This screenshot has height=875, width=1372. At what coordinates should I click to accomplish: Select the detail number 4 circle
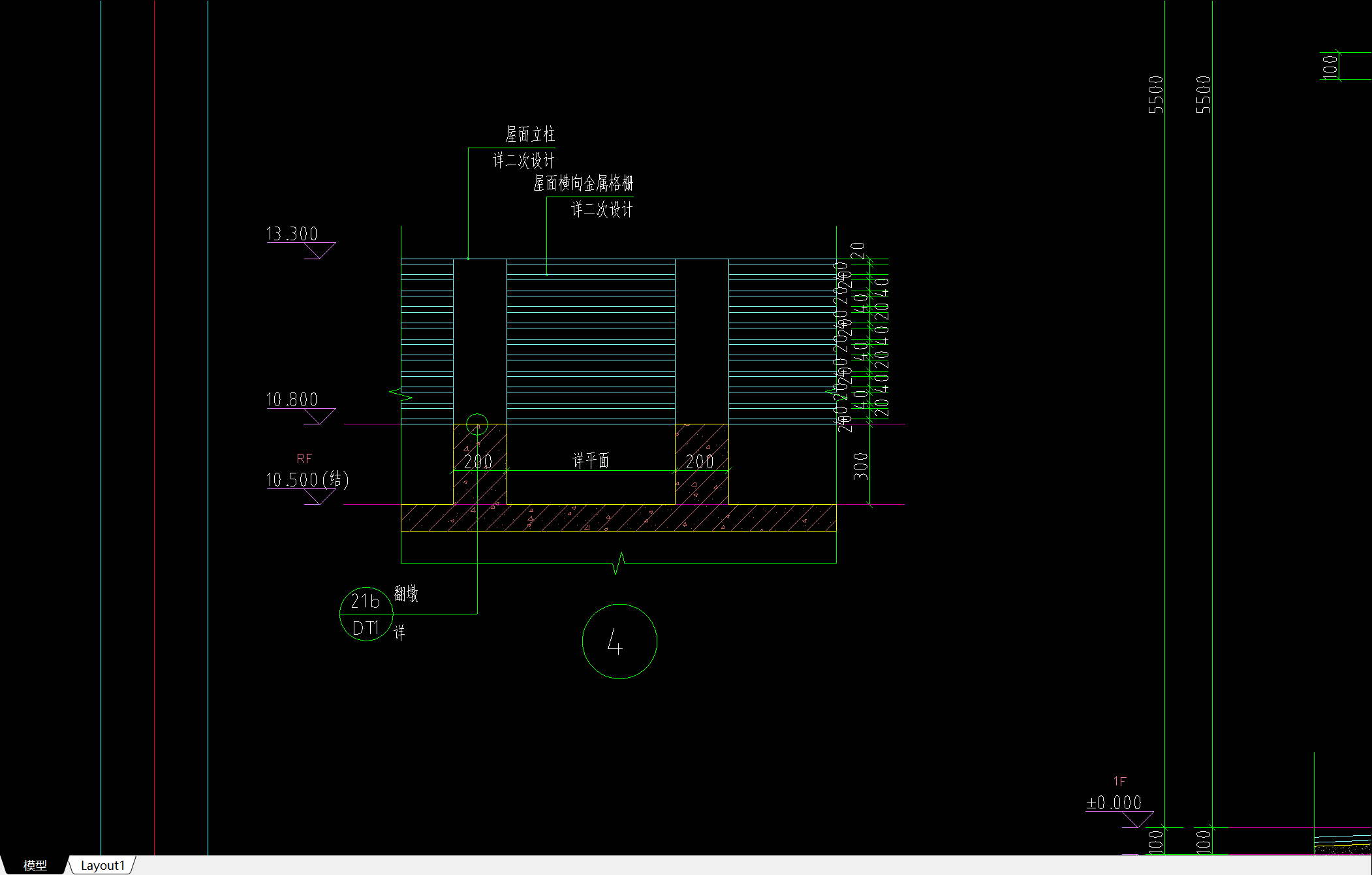pyautogui.click(x=619, y=641)
